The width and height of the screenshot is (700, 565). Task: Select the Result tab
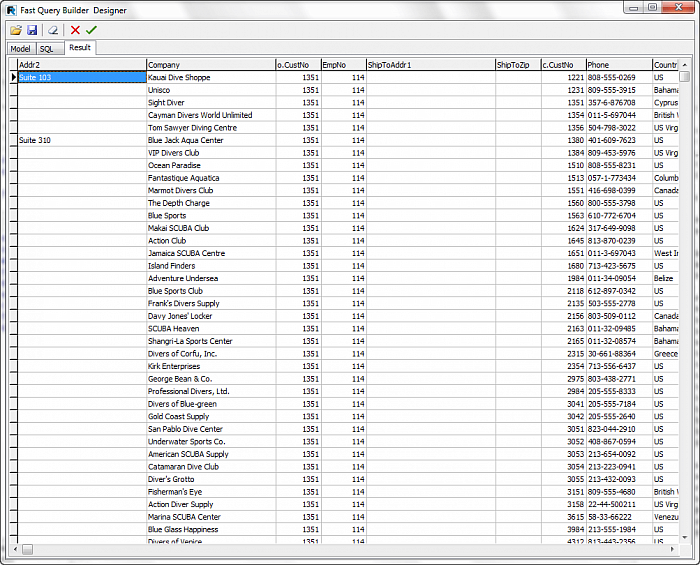80,47
